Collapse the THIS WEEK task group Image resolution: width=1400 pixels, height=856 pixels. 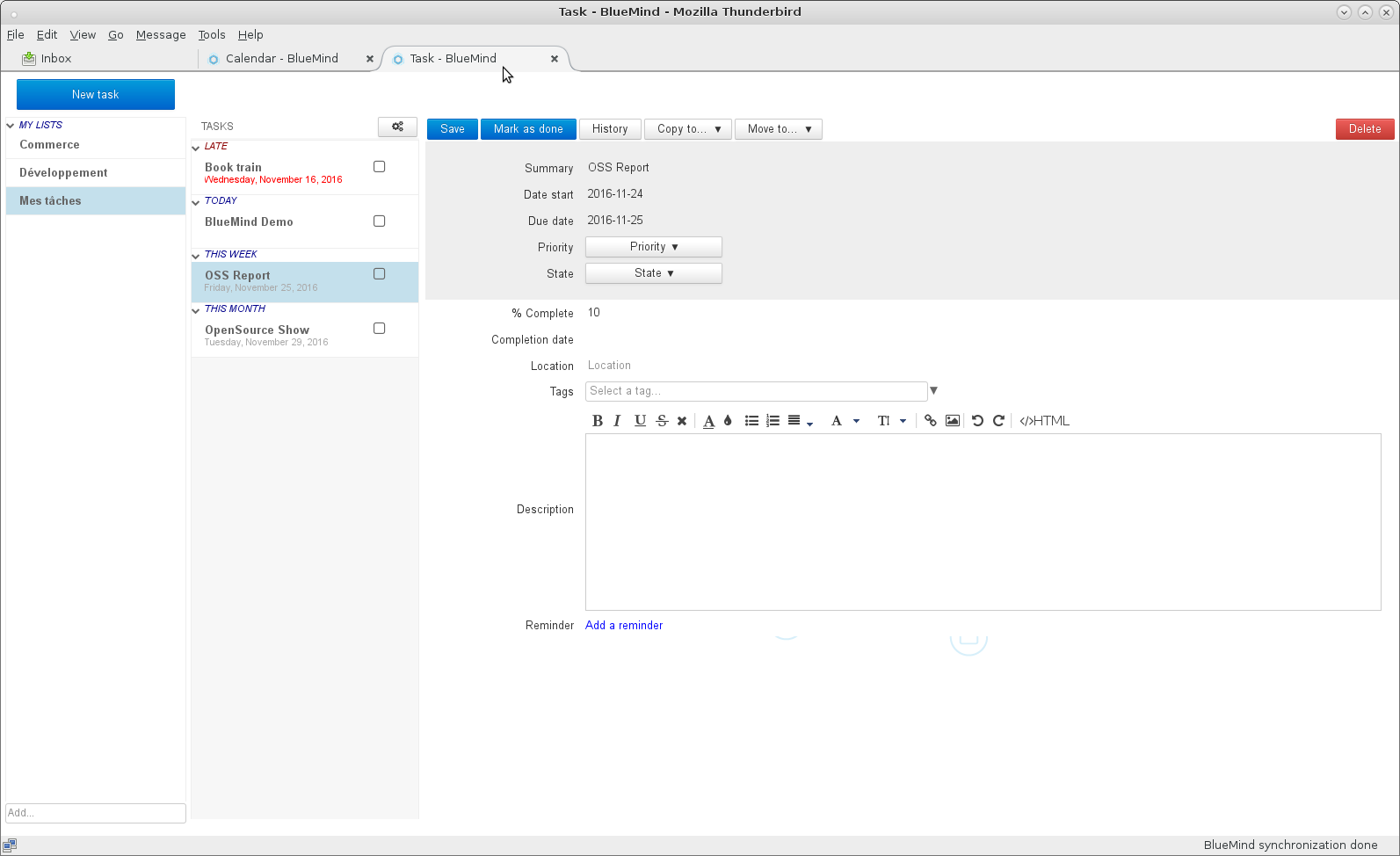[x=196, y=256]
